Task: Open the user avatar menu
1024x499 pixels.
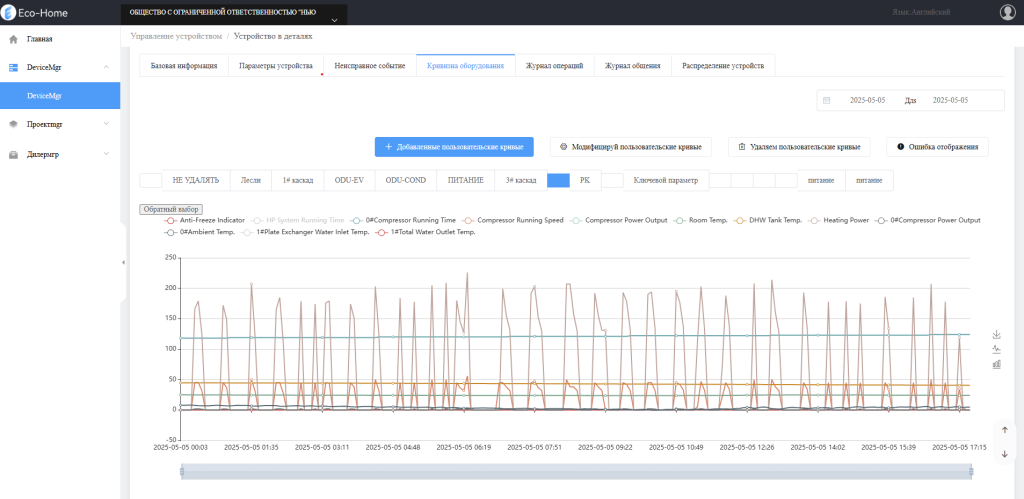Action: tap(1008, 12)
